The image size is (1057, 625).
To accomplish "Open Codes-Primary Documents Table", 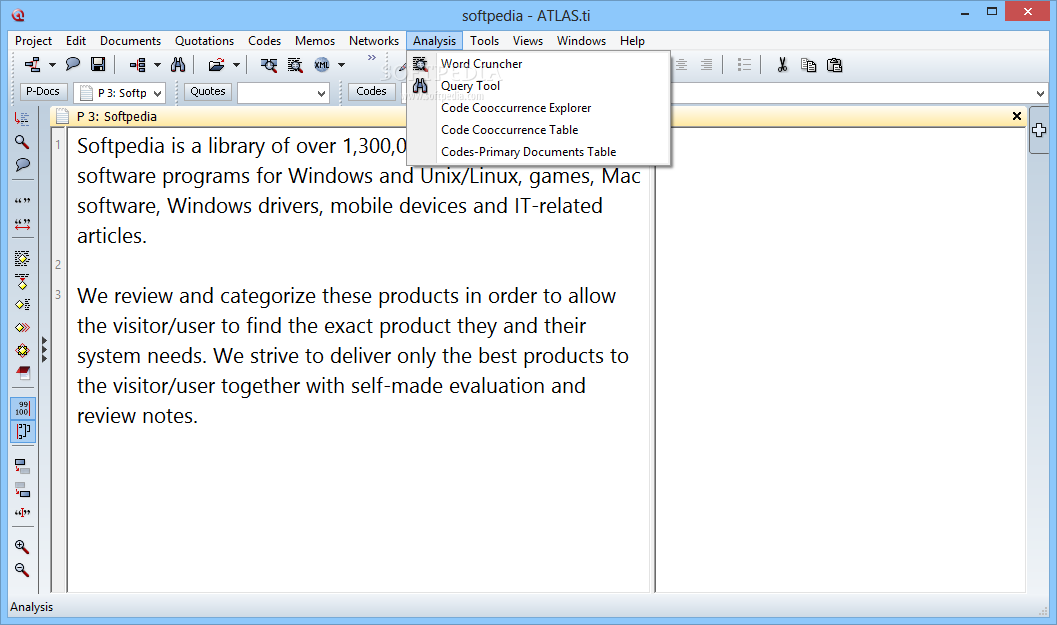I will pos(528,152).
